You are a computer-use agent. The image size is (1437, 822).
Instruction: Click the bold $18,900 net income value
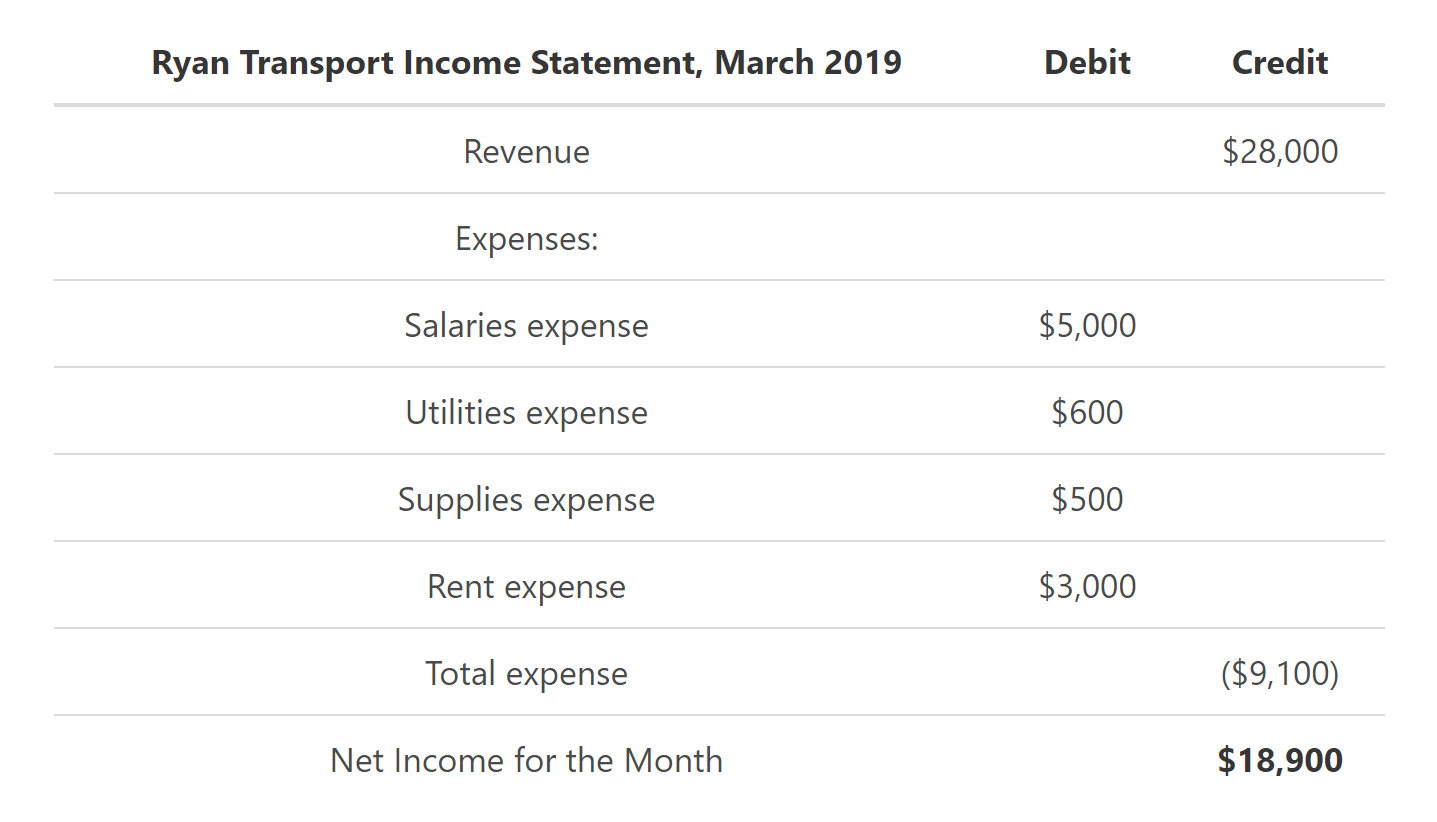(x=1279, y=761)
